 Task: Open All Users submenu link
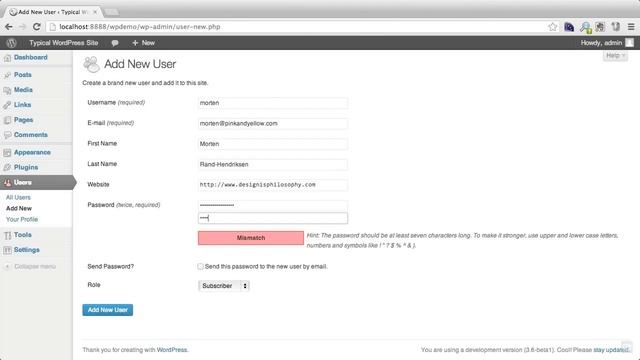click(18, 198)
